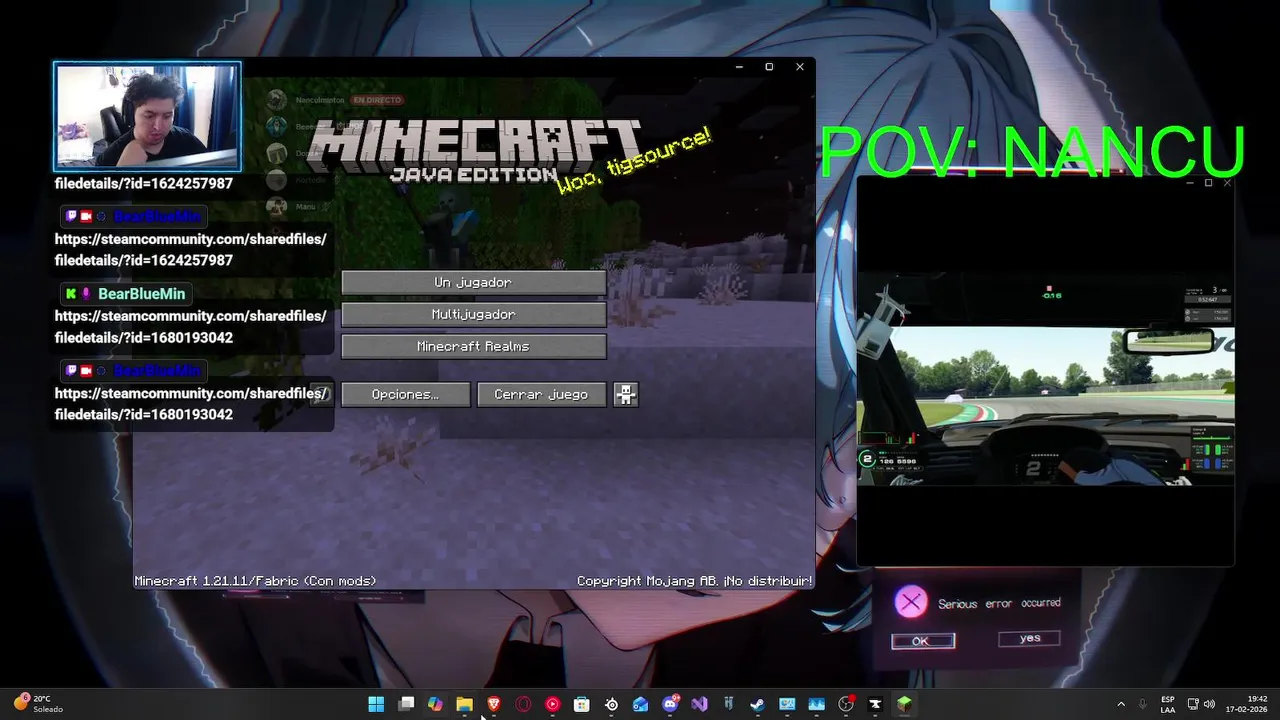Start a singleplayer game with Un jugador

(473, 282)
